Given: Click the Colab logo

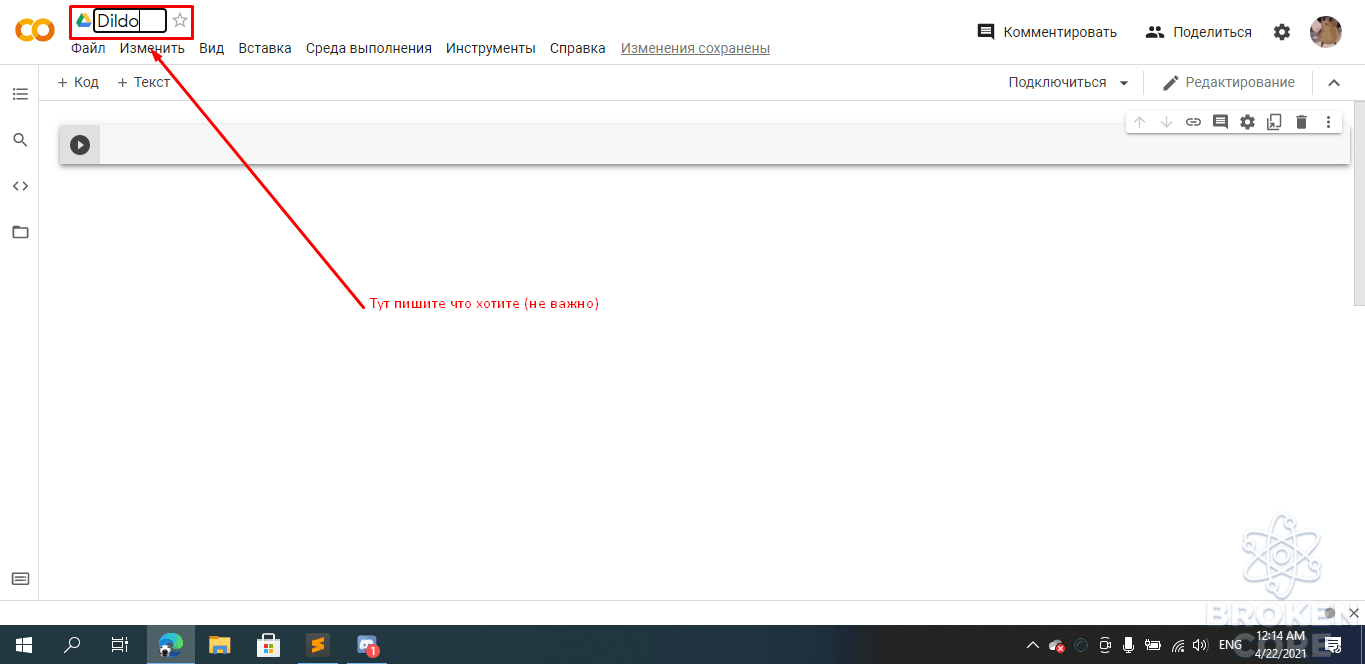Looking at the screenshot, I should (35, 31).
